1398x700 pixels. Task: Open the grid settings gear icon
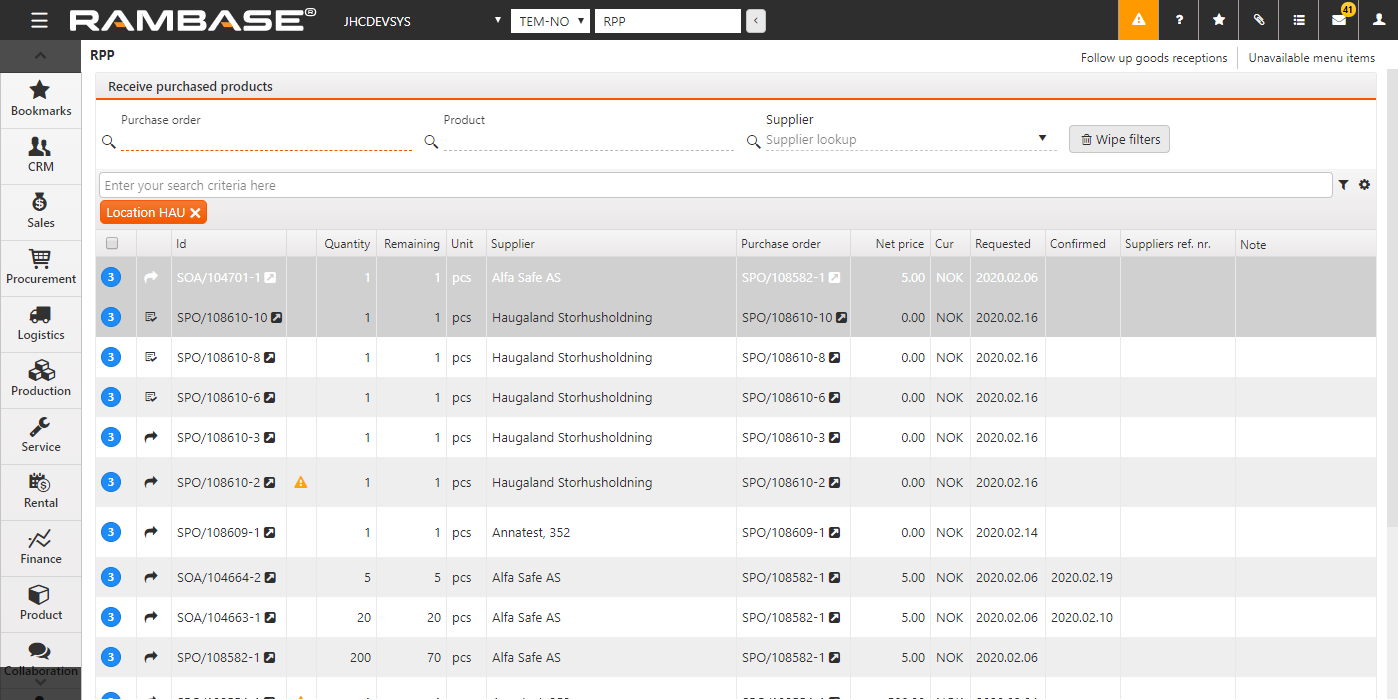click(x=1364, y=185)
